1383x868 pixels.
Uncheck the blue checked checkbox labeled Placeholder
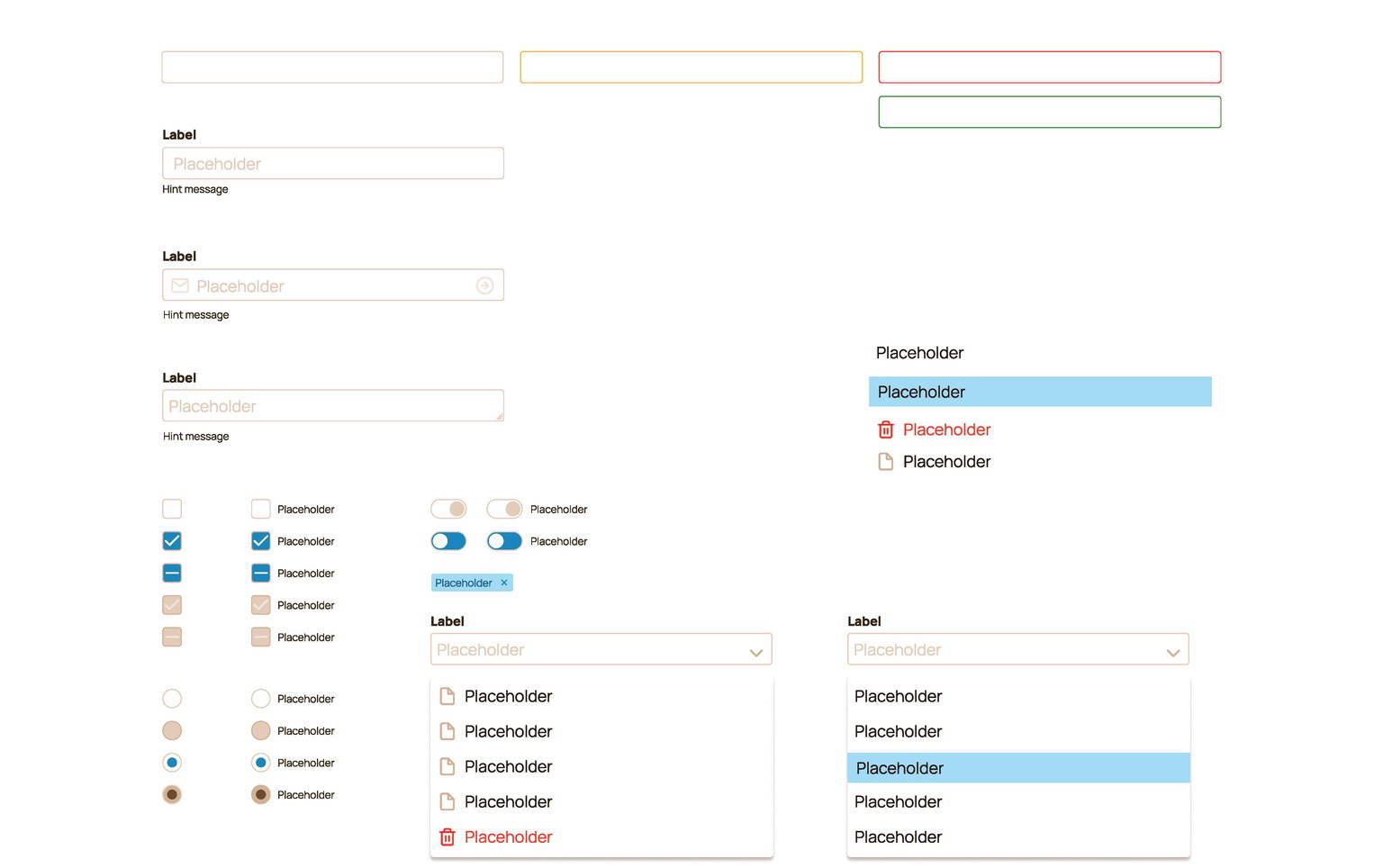pyautogui.click(x=260, y=541)
